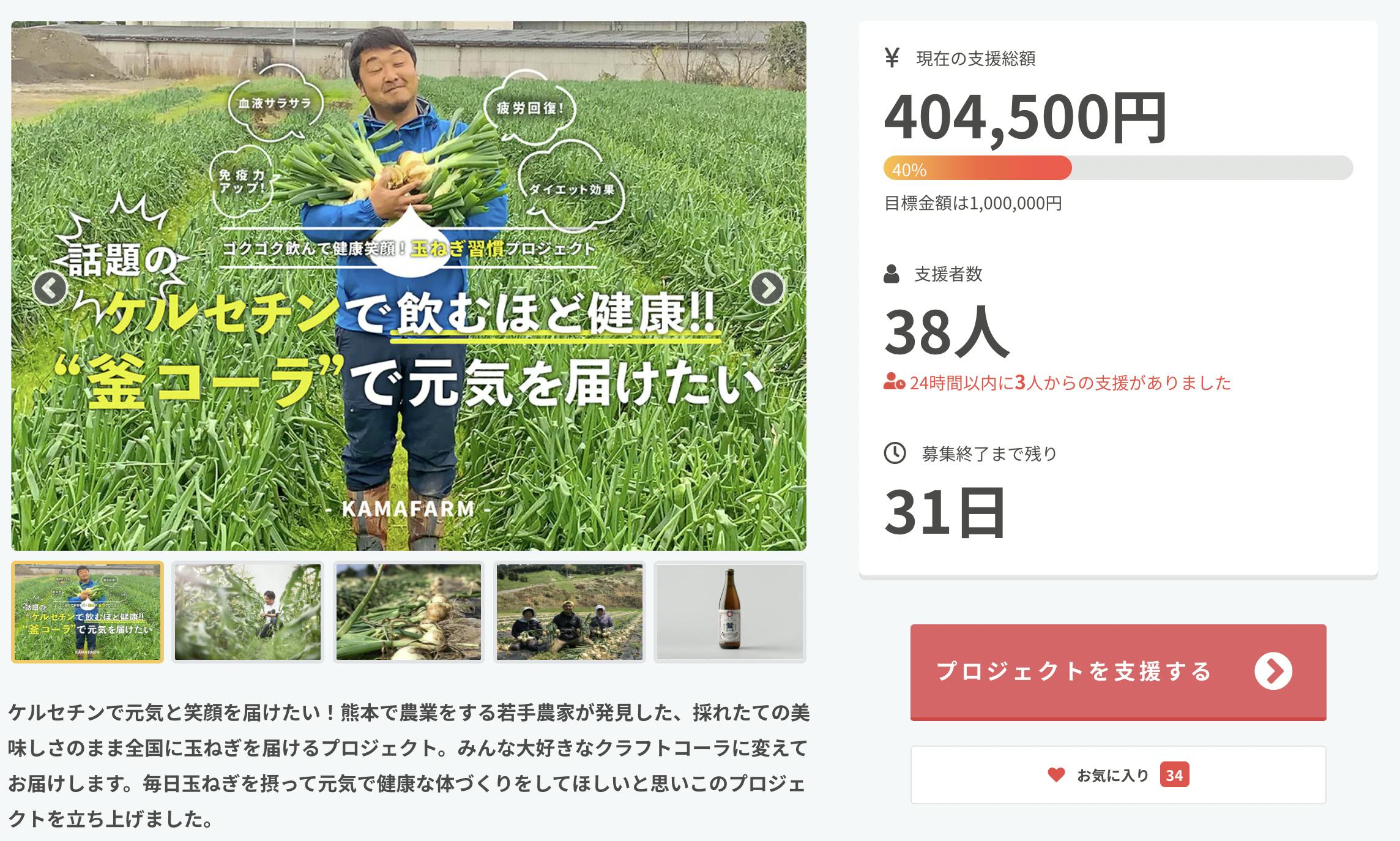The height and width of the screenshot is (841, 1400).
Task: Click the main campaign banner image
Action: (409, 286)
